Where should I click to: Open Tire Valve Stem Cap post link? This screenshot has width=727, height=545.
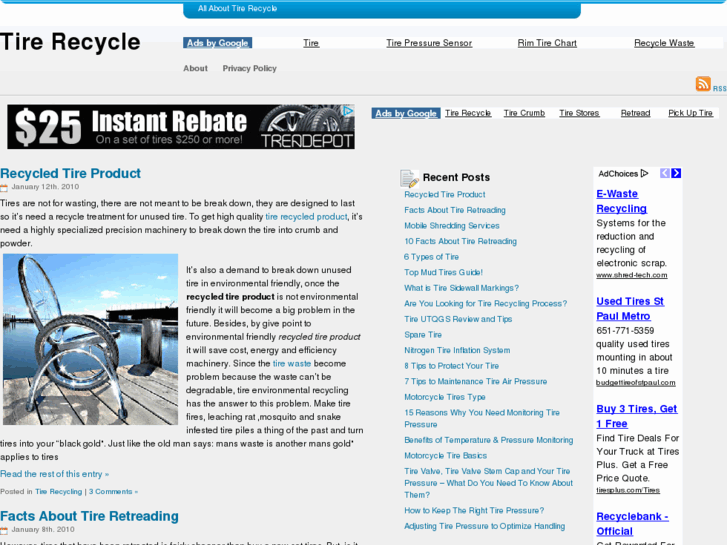click(x=488, y=483)
